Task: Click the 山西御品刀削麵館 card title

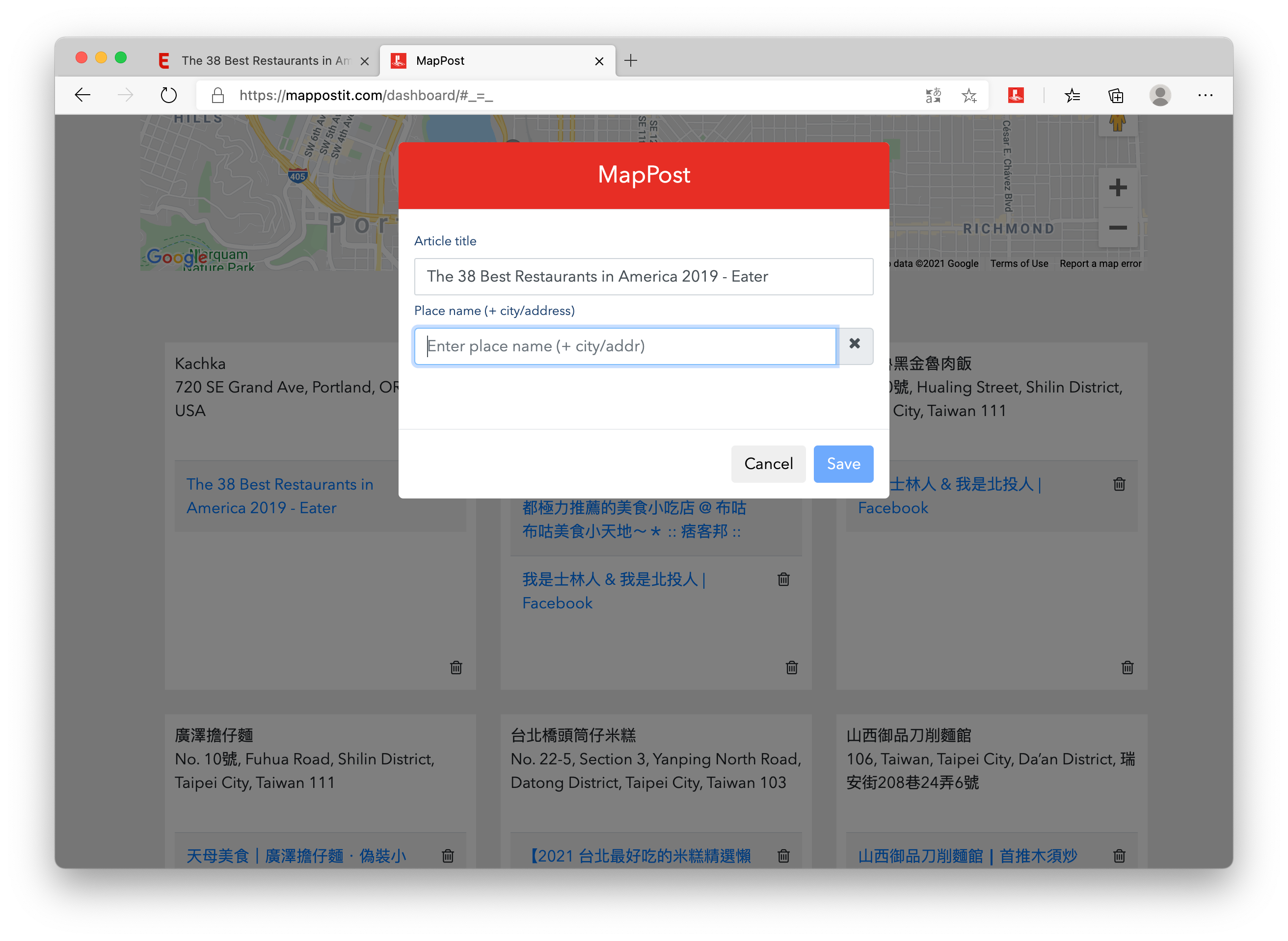Action: (909, 735)
